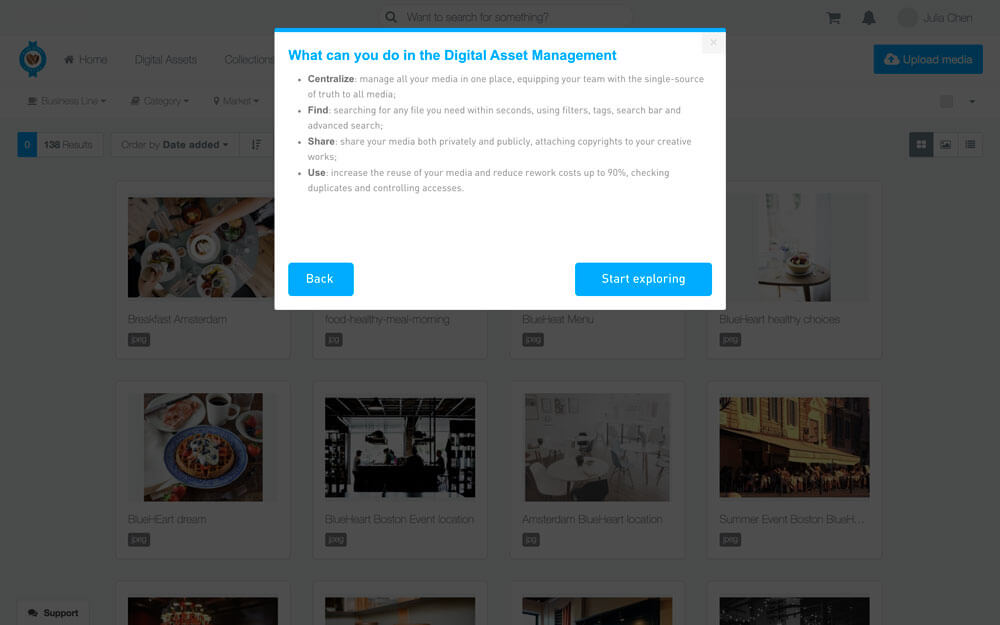Open the shopping cart icon
The height and width of the screenshot is (625, 1000).
click(x=833, y=18)
